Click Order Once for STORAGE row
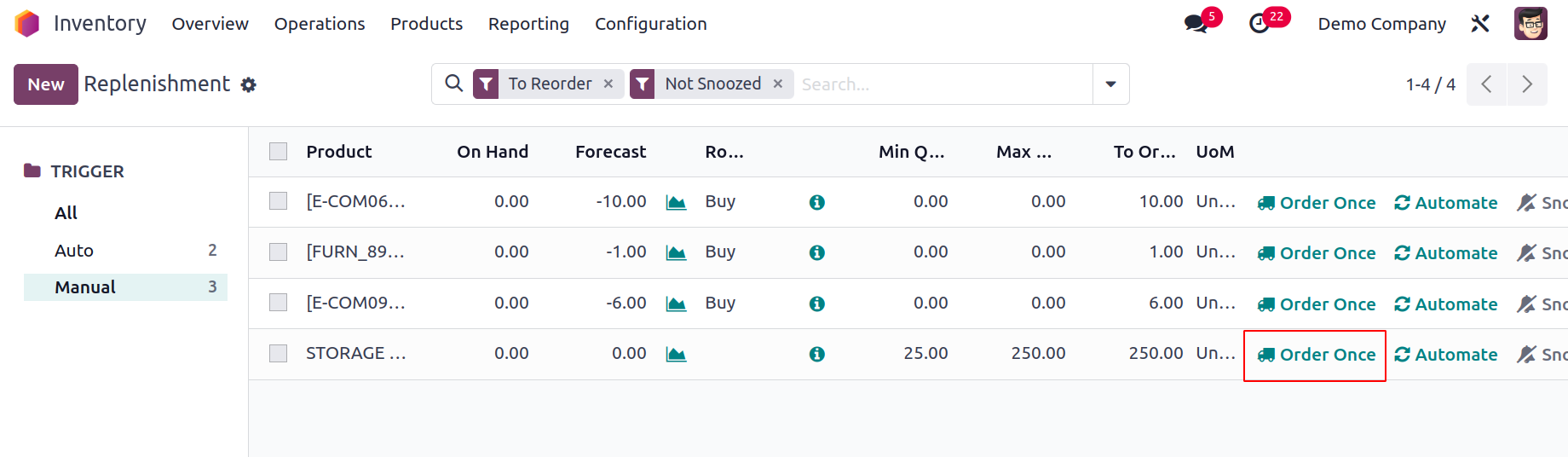The image size is (1568, 457). 1316,355
